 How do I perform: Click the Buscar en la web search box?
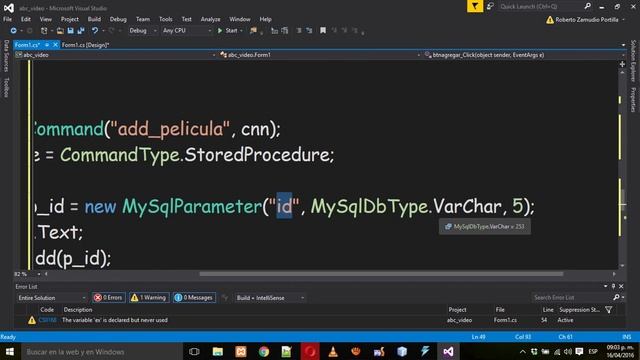tap(101, 351)
